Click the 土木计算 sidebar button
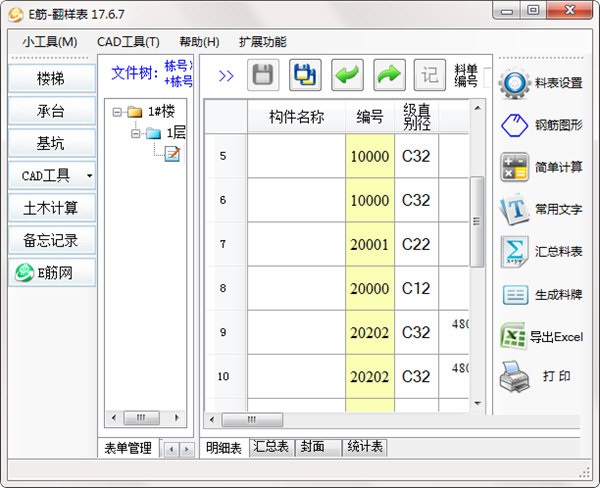The width and height of the screenshot is (600, 488). tap(52, 208)
